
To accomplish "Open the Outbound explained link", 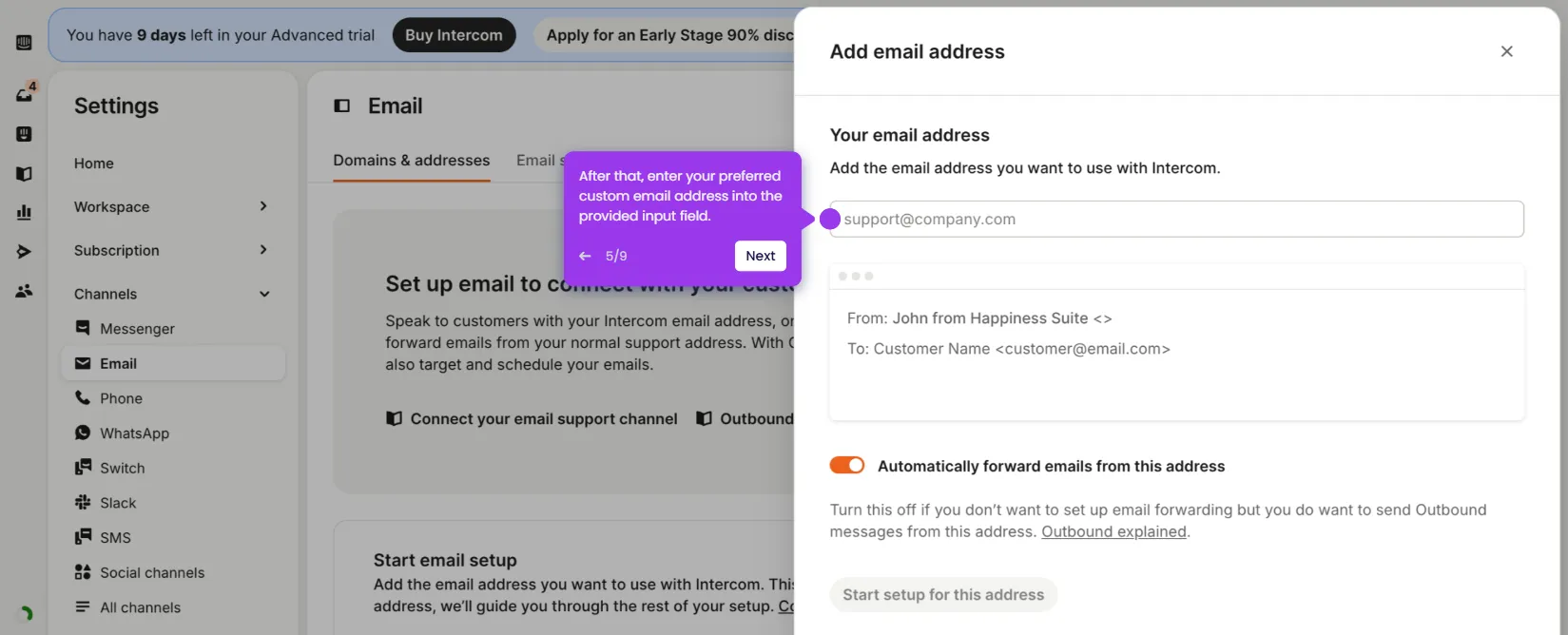I will click(x=1113, y=531).
